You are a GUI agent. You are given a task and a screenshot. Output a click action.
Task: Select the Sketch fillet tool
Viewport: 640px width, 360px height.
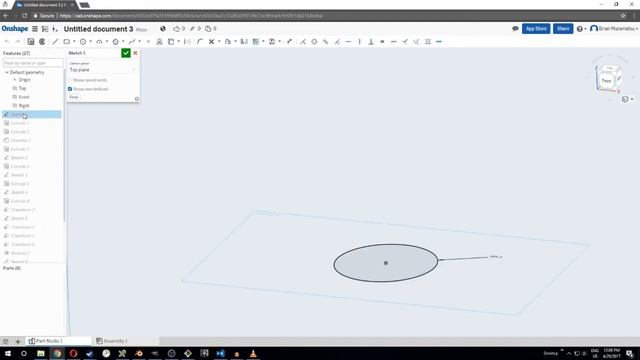click(200, 42)
